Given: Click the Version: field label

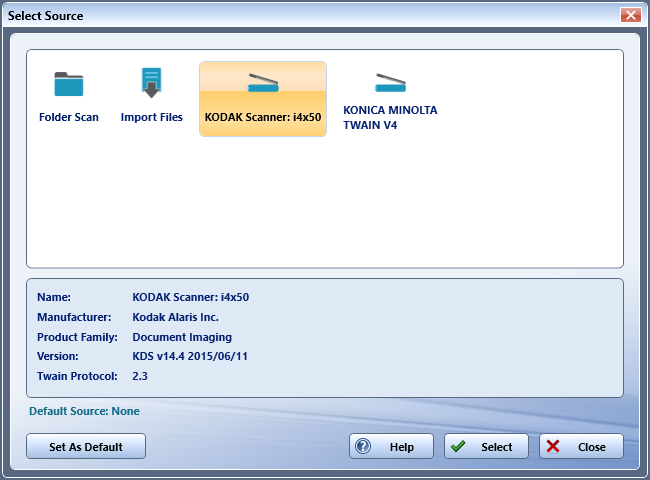Looking at the screenshot, I should click(x=58, y=356).
